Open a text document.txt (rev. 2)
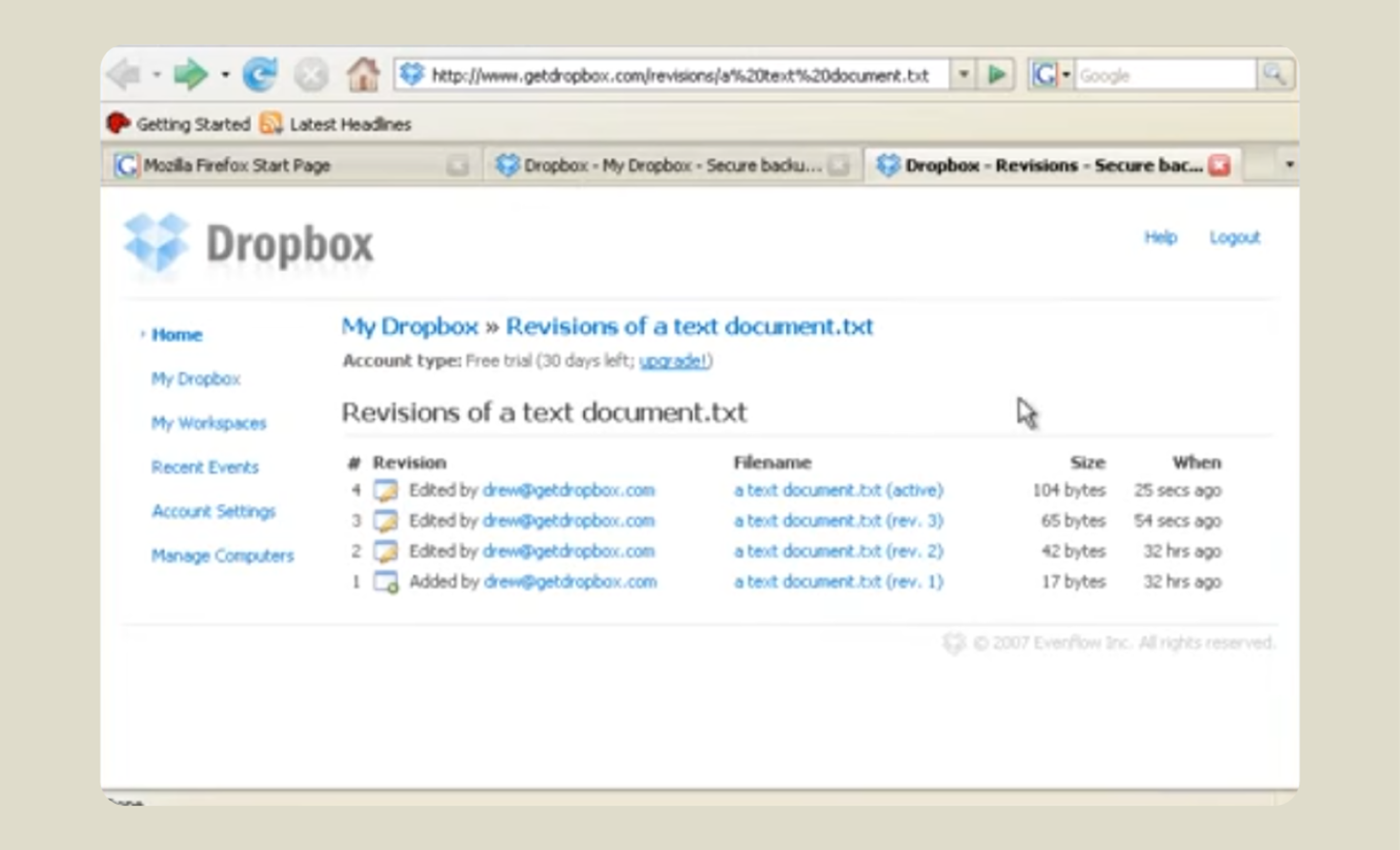 click(x=839, y=552)
